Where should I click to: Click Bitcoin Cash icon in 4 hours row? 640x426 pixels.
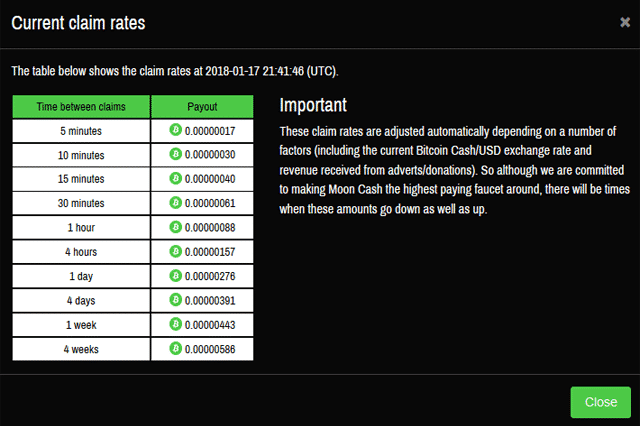click(x=176, y=251)
